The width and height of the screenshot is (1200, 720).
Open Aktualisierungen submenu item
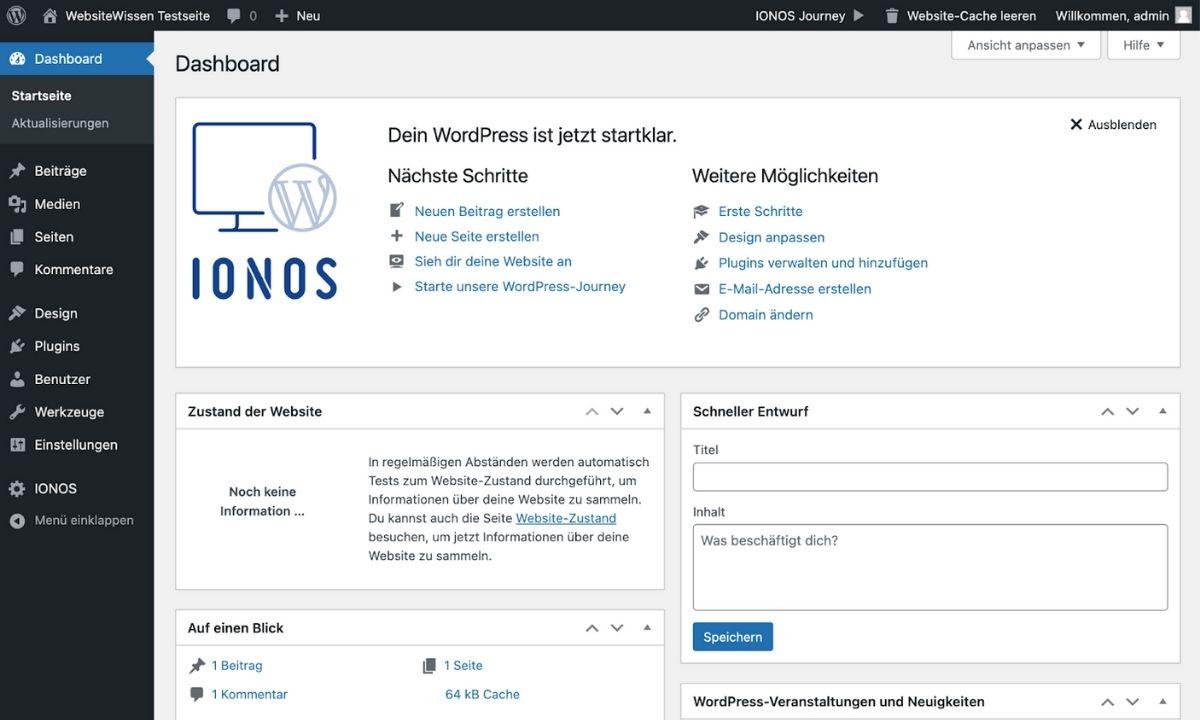coord(60,123)
